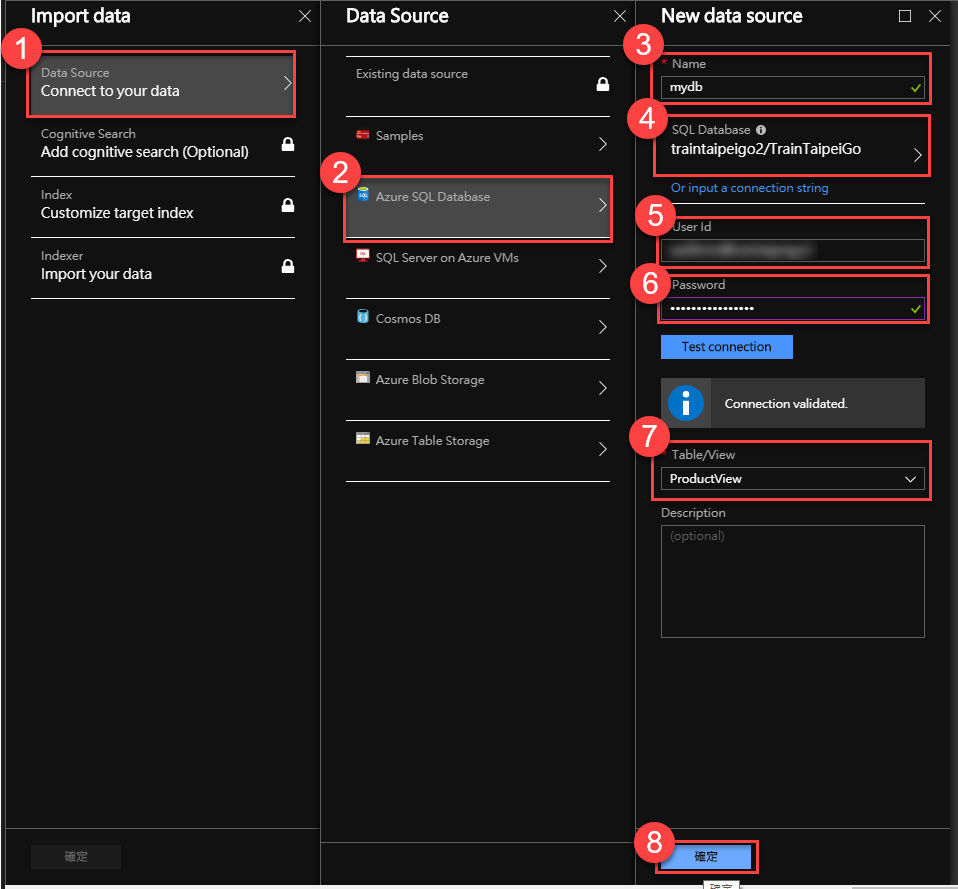Click the Samples icon

362,134
